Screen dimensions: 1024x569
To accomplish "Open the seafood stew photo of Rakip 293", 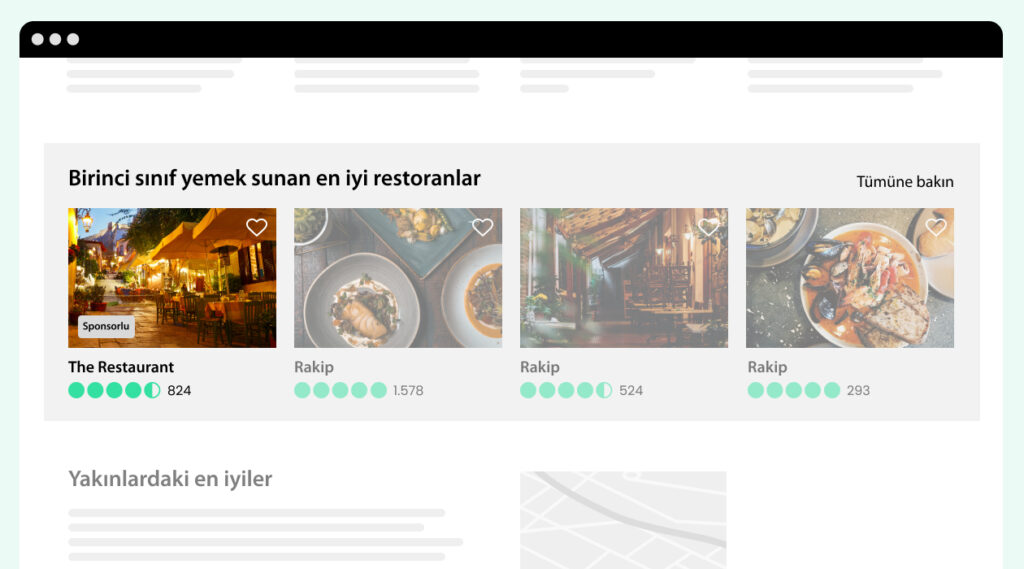I will pos(850,278).
